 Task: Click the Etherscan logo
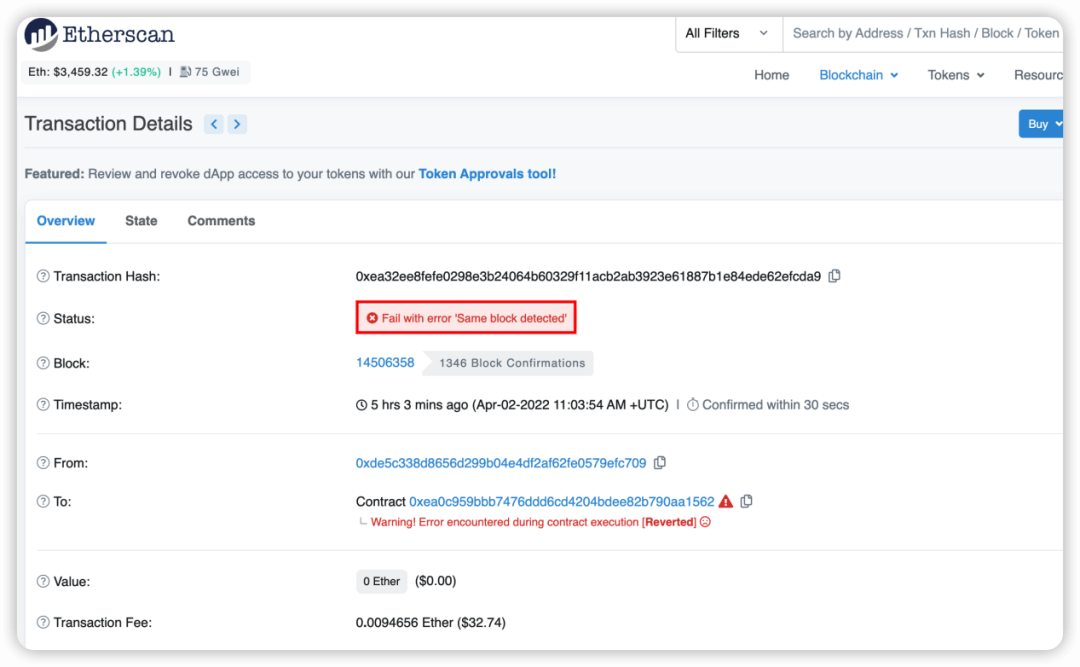[x=99, y=34]
